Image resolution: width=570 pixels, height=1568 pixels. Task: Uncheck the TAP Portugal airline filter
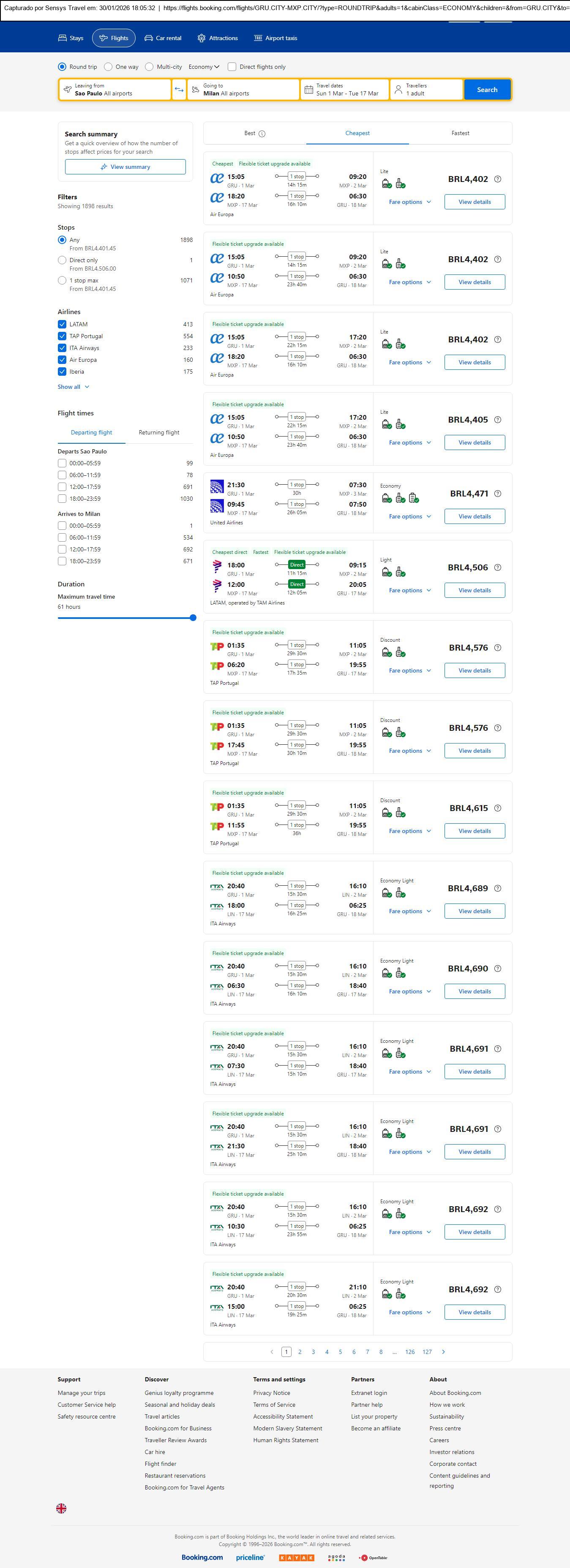62,336
